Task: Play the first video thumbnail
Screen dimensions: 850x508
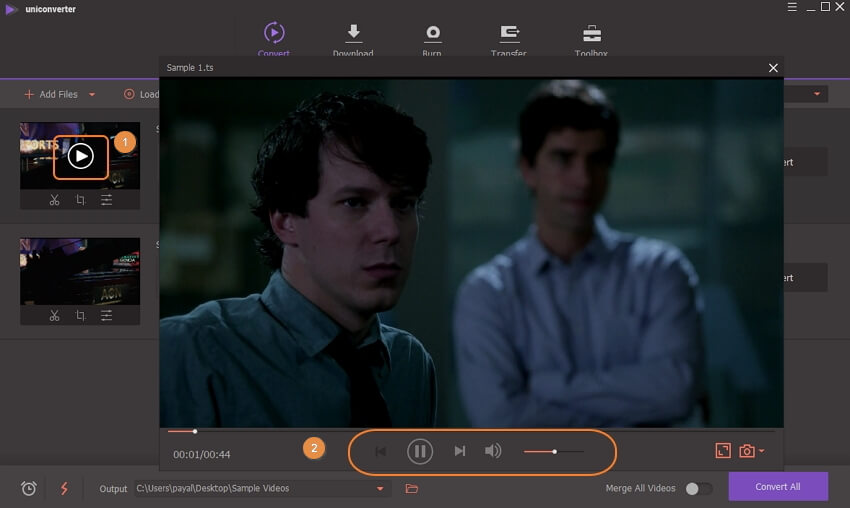Action: tap(81, 157)
